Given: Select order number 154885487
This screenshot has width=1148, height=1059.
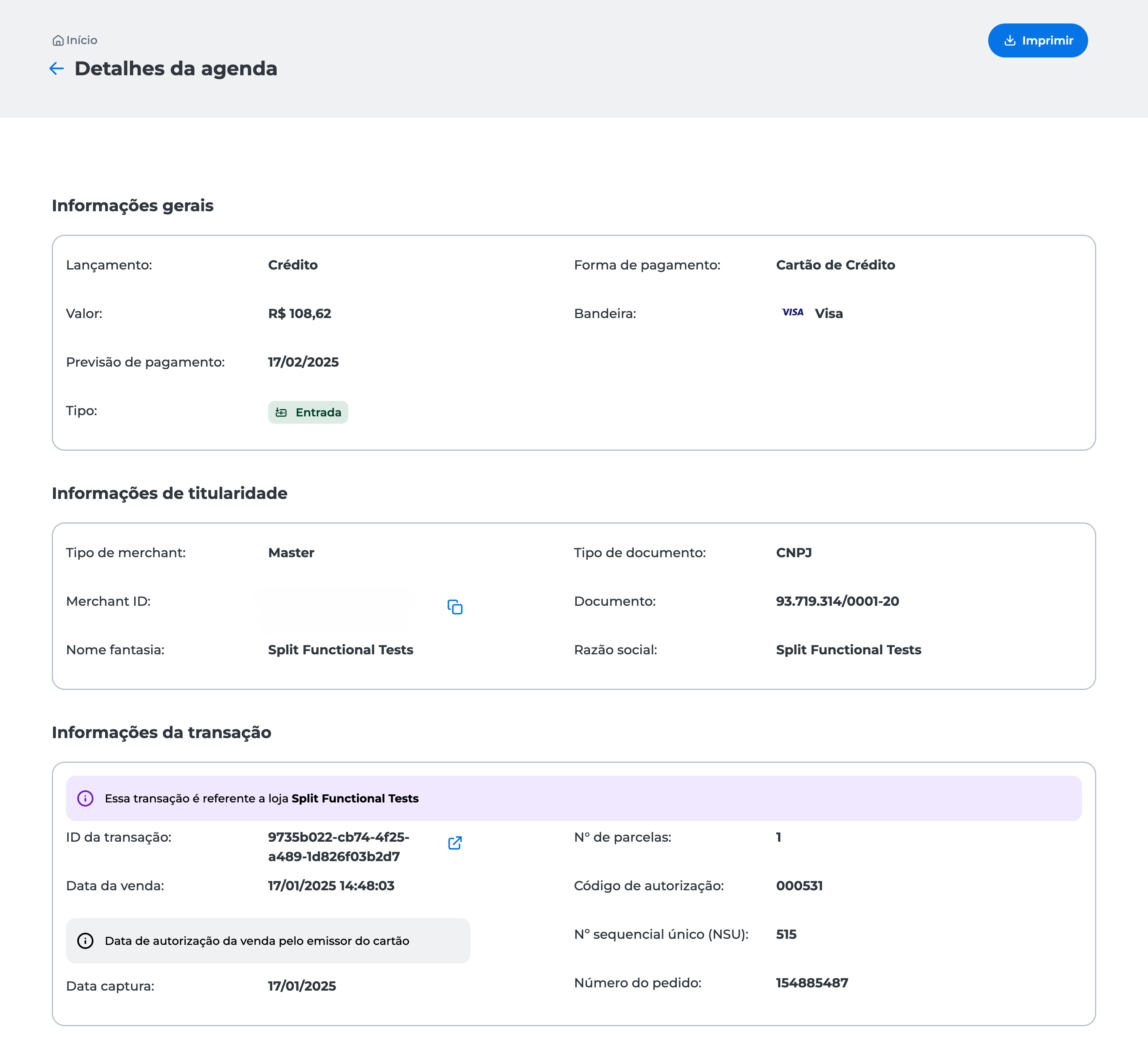Looking at the screenshot, I should point(812,983).
